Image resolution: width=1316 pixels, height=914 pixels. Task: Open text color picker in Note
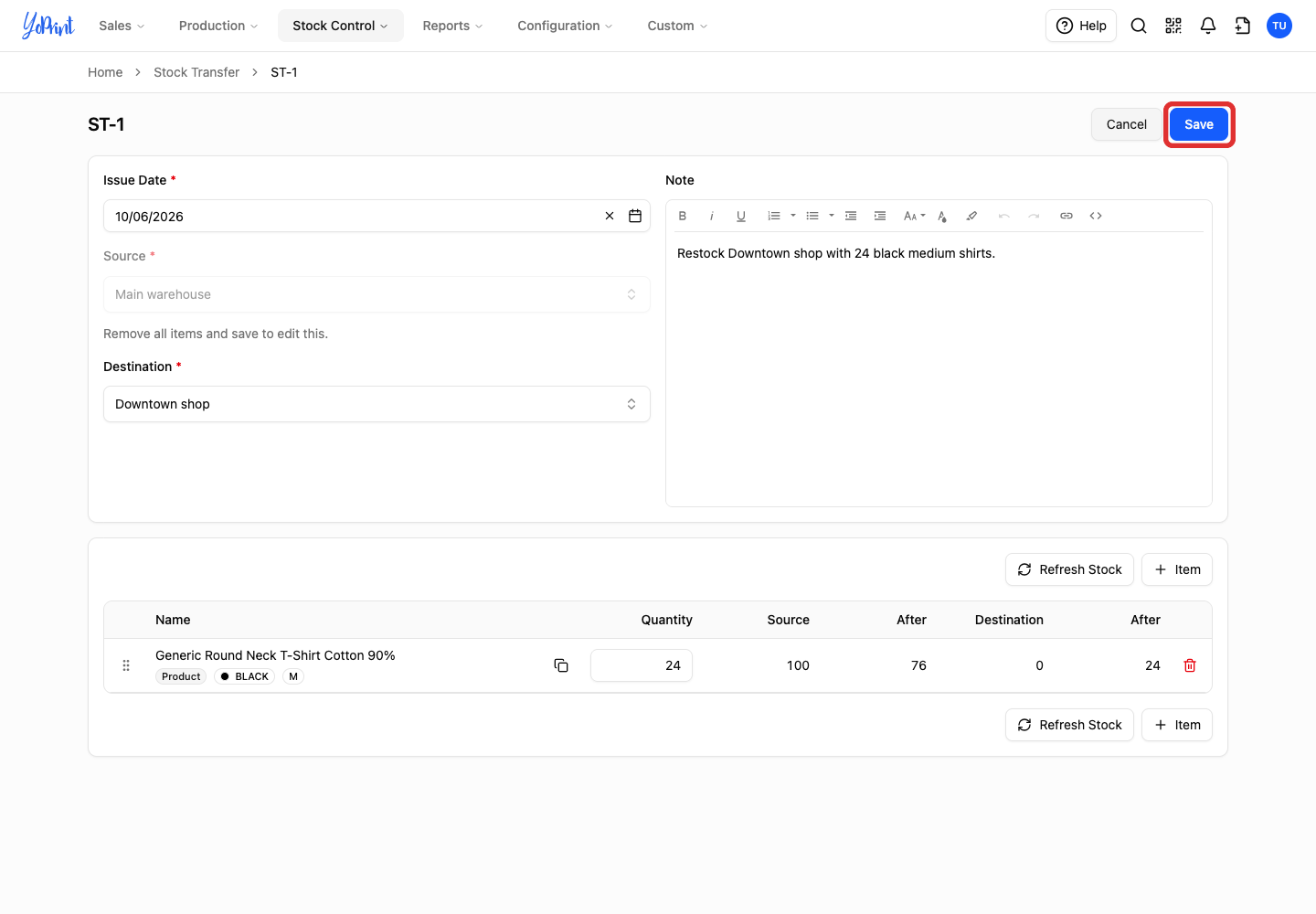pos(942,216)
